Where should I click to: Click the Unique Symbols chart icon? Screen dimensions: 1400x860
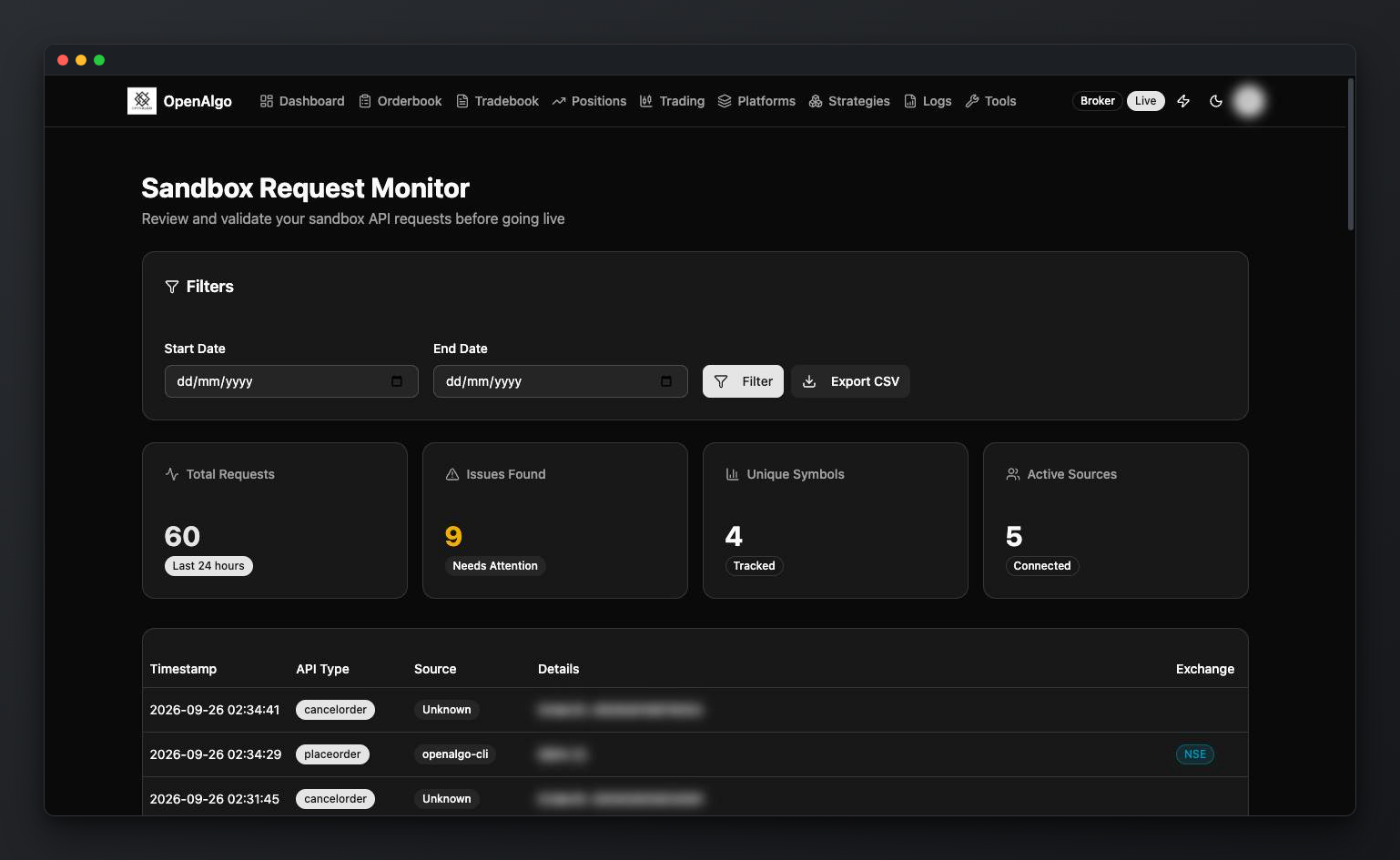(x=732, y=474)
